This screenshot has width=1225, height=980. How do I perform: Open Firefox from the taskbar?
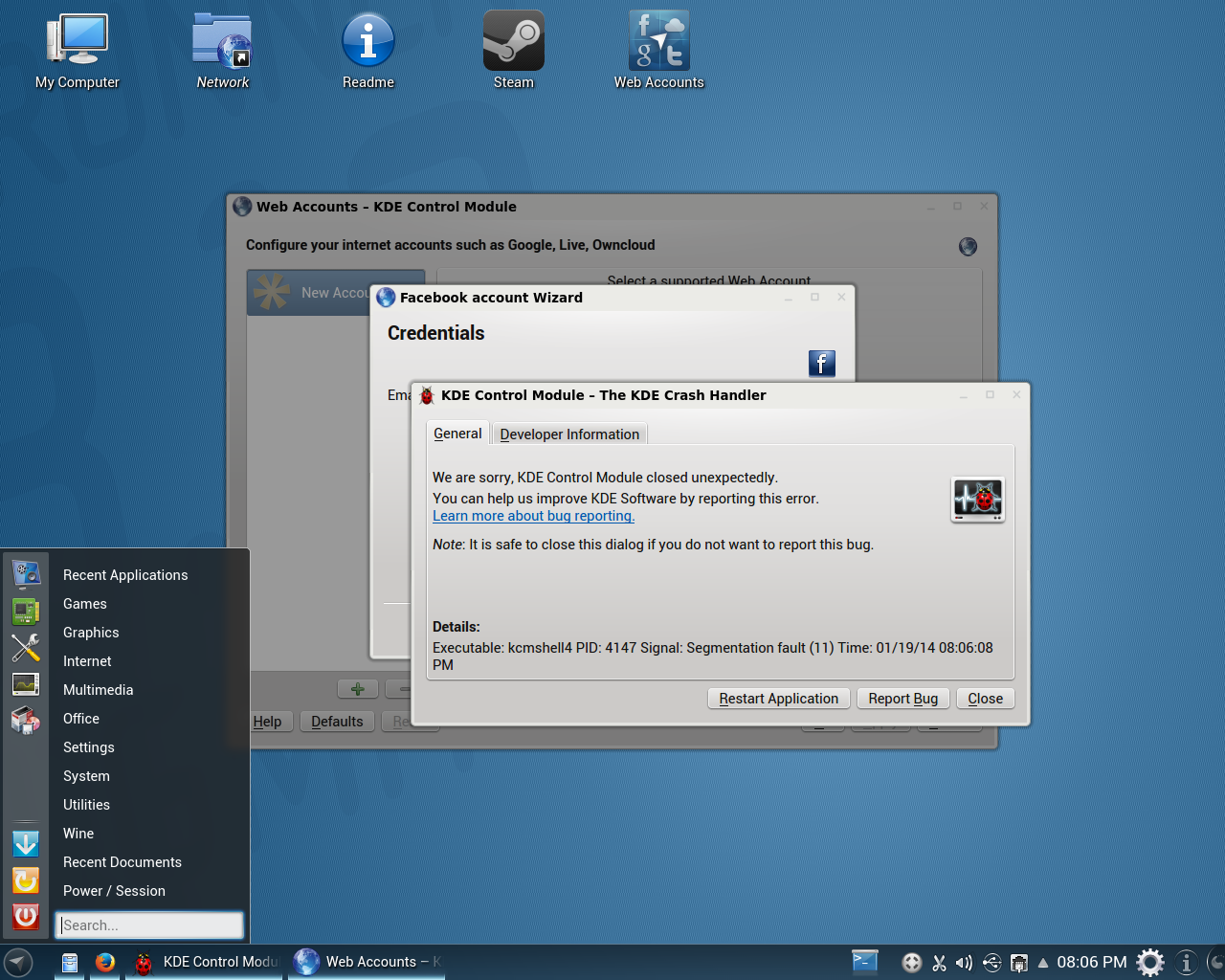105,962
